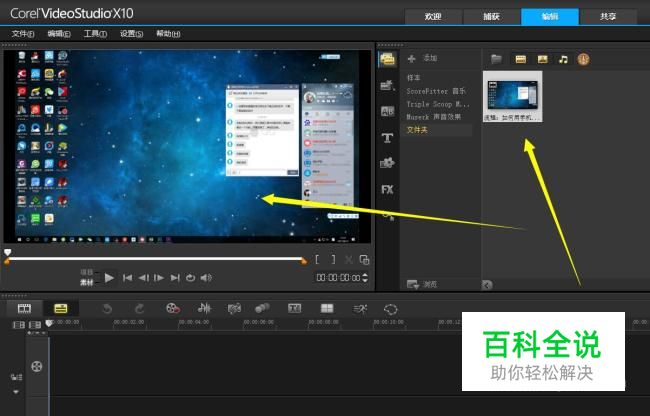
Task: Switch to timeline view
Action: (x=61, y=309)
